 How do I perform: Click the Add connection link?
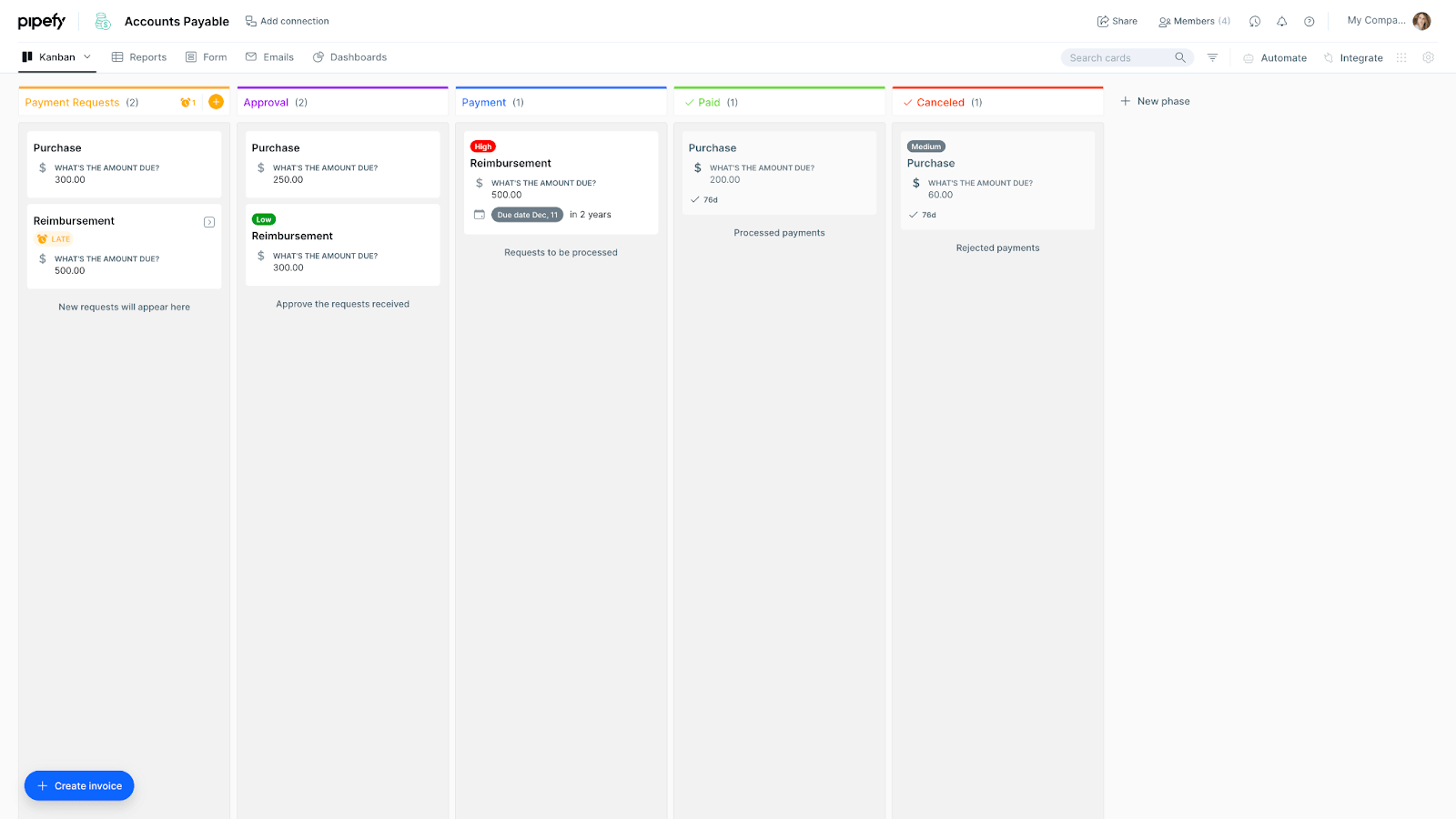(x=287, y=21)
